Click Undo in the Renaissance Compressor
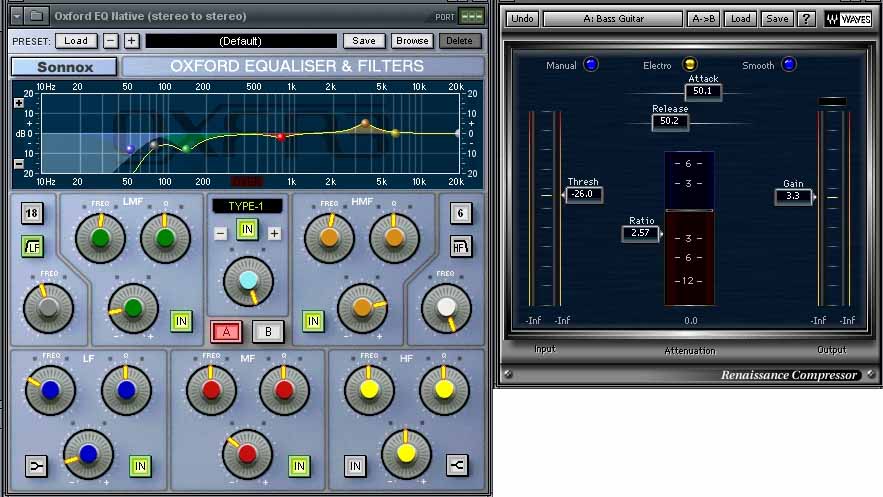 (522, 19)
